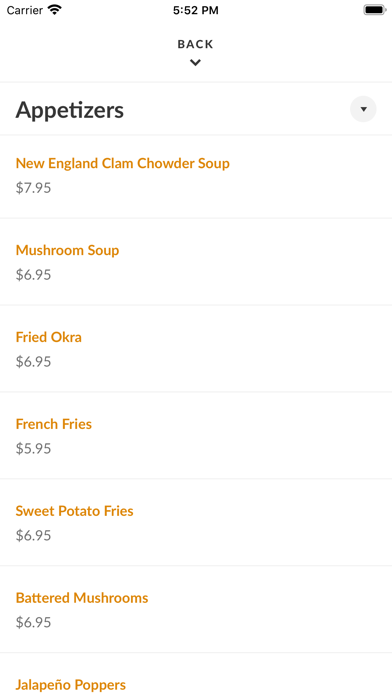Image resolution: width=392 pixels, height=696 pixels.
Task: Click the Wi-Fi icon in status bar
Action: [55, 10]
